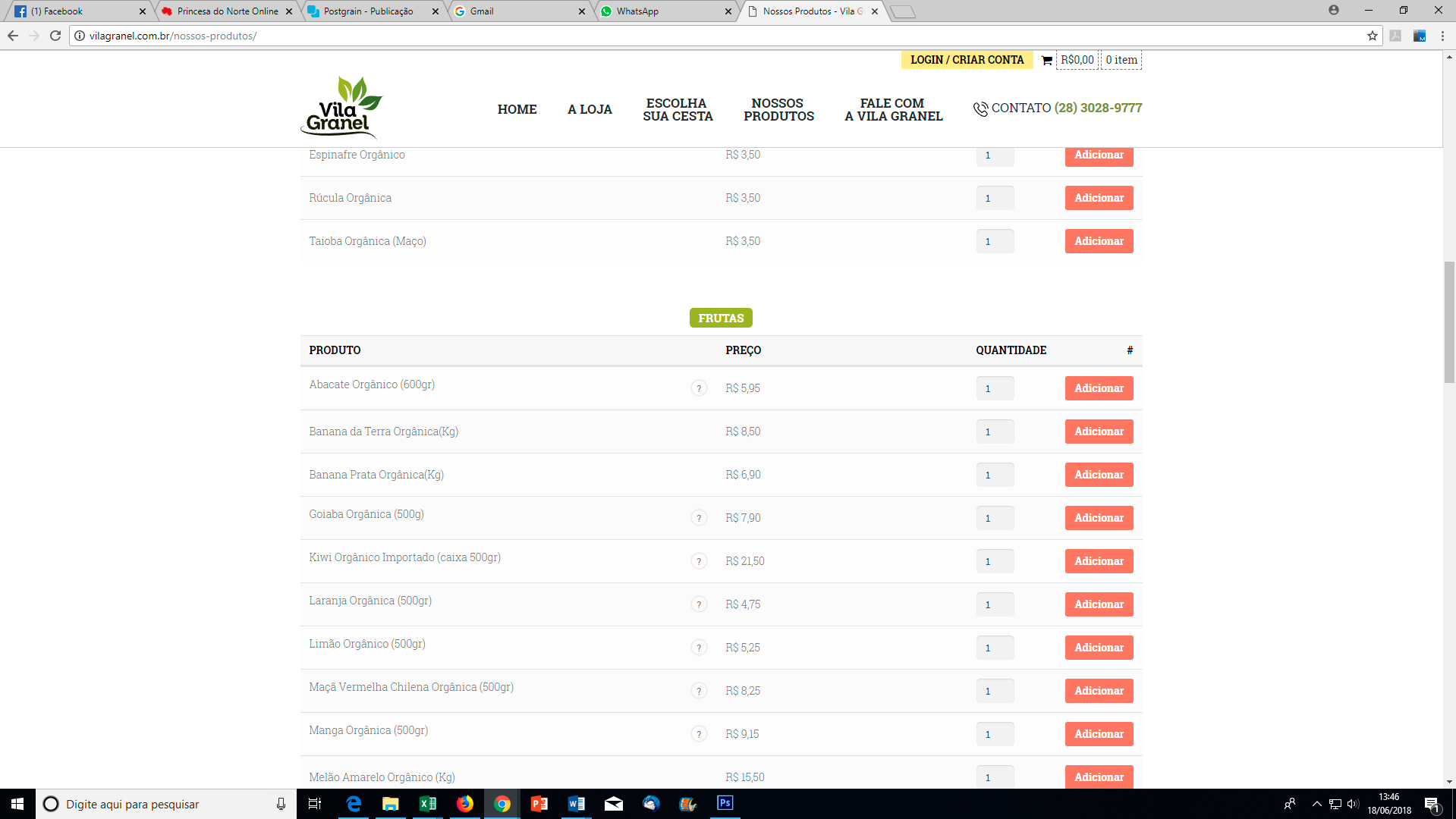Click quantity field for Goiaba Orgânica
Viewport: 1456px width, 819px height.
[x=995, y=518]
